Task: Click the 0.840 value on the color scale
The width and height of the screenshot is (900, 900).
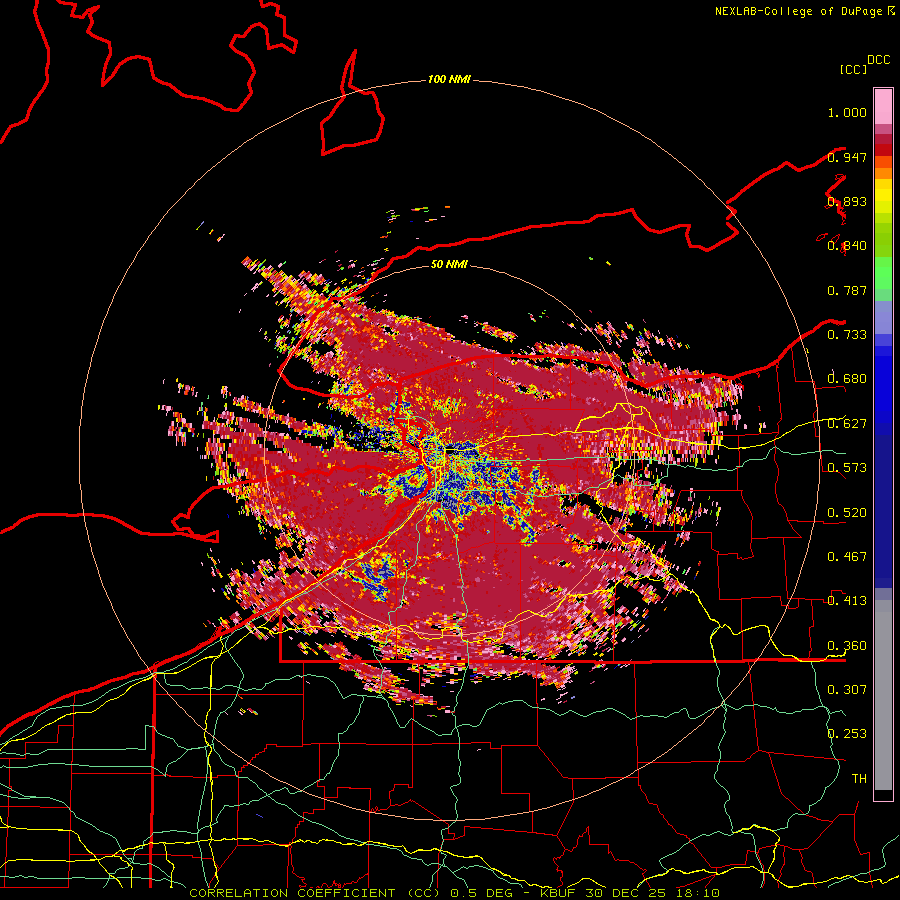Action: click(847, 246)
